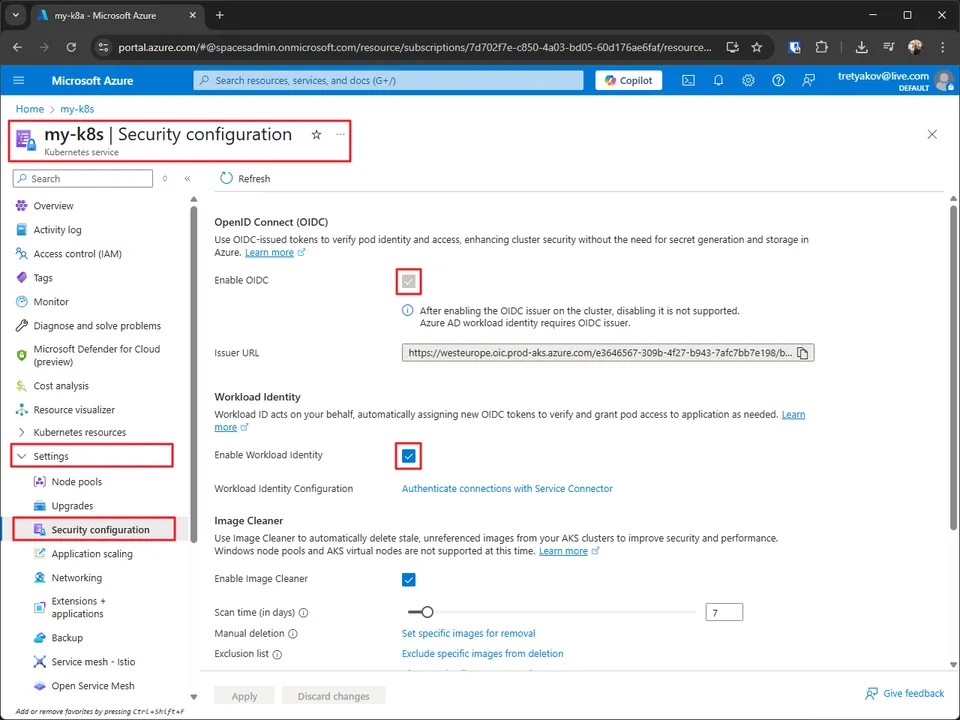Click the info icon next to Exclusion list
This screenshot has width=960, height=720.
tap(277, 654)
